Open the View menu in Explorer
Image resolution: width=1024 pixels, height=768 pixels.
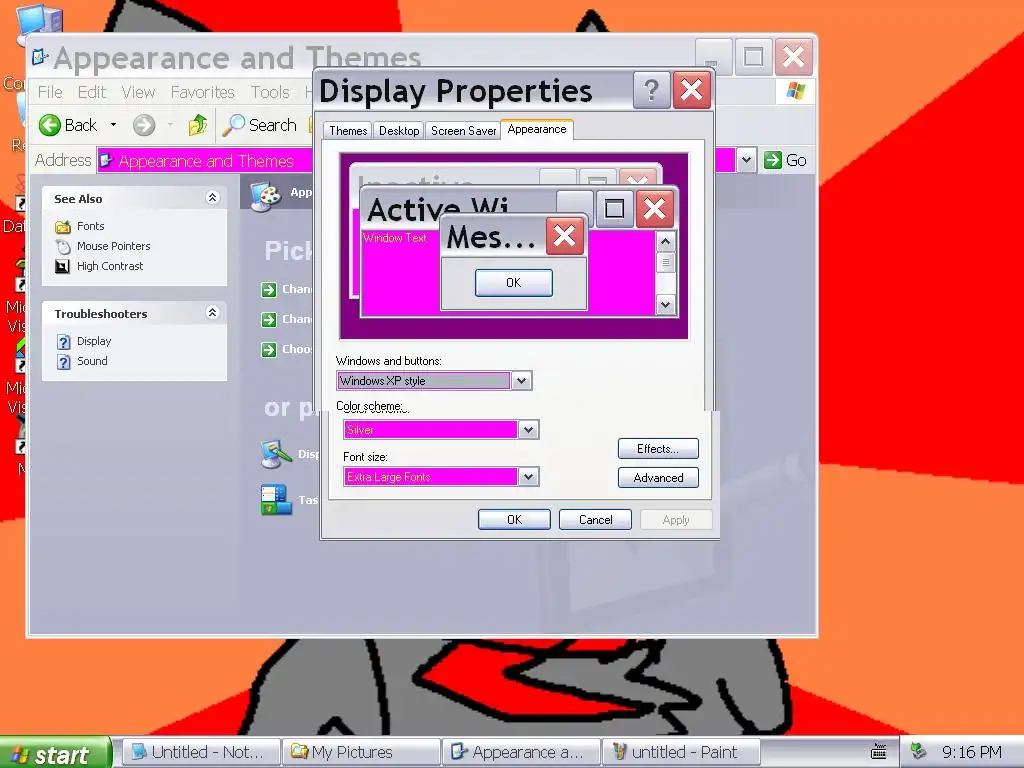(x=138, y=92)
